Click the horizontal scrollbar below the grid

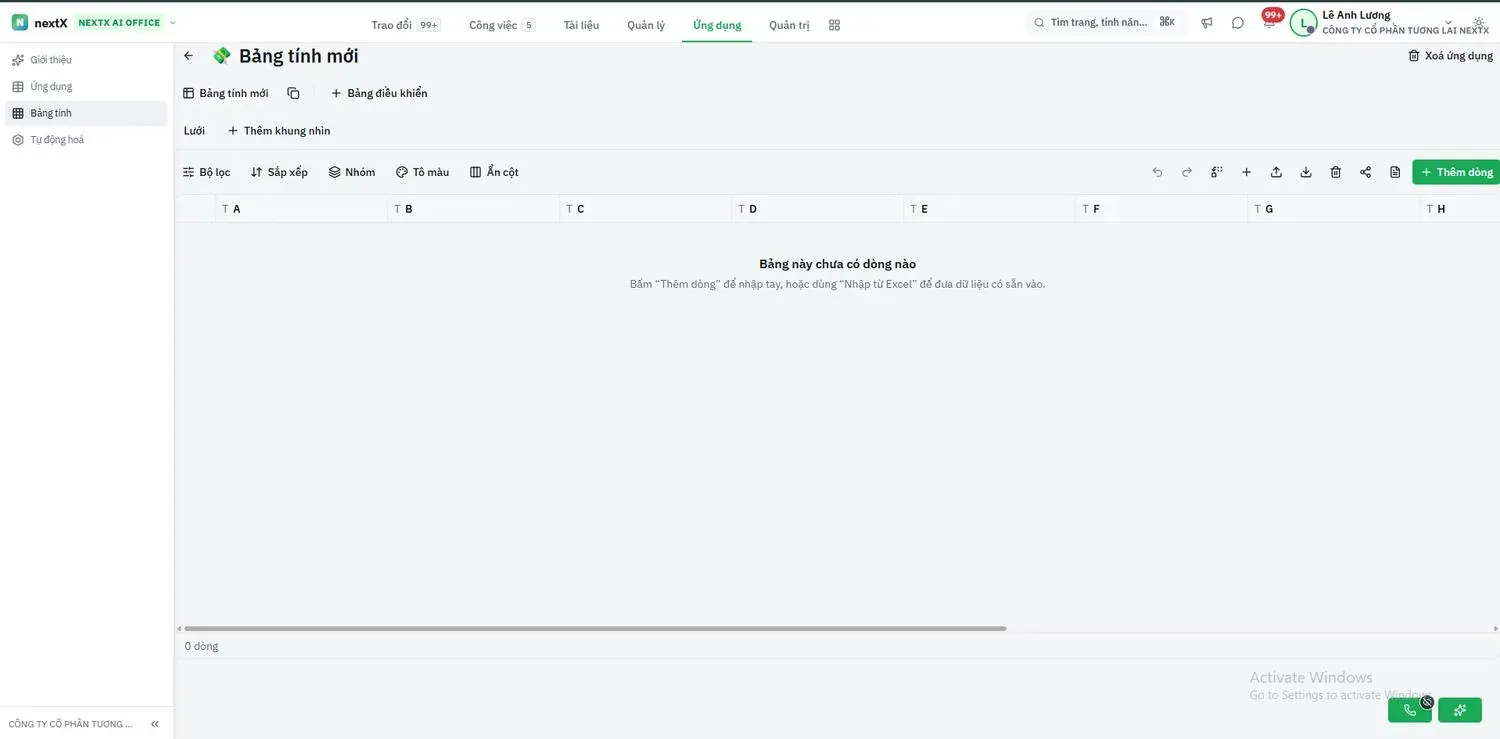point(594,629)
